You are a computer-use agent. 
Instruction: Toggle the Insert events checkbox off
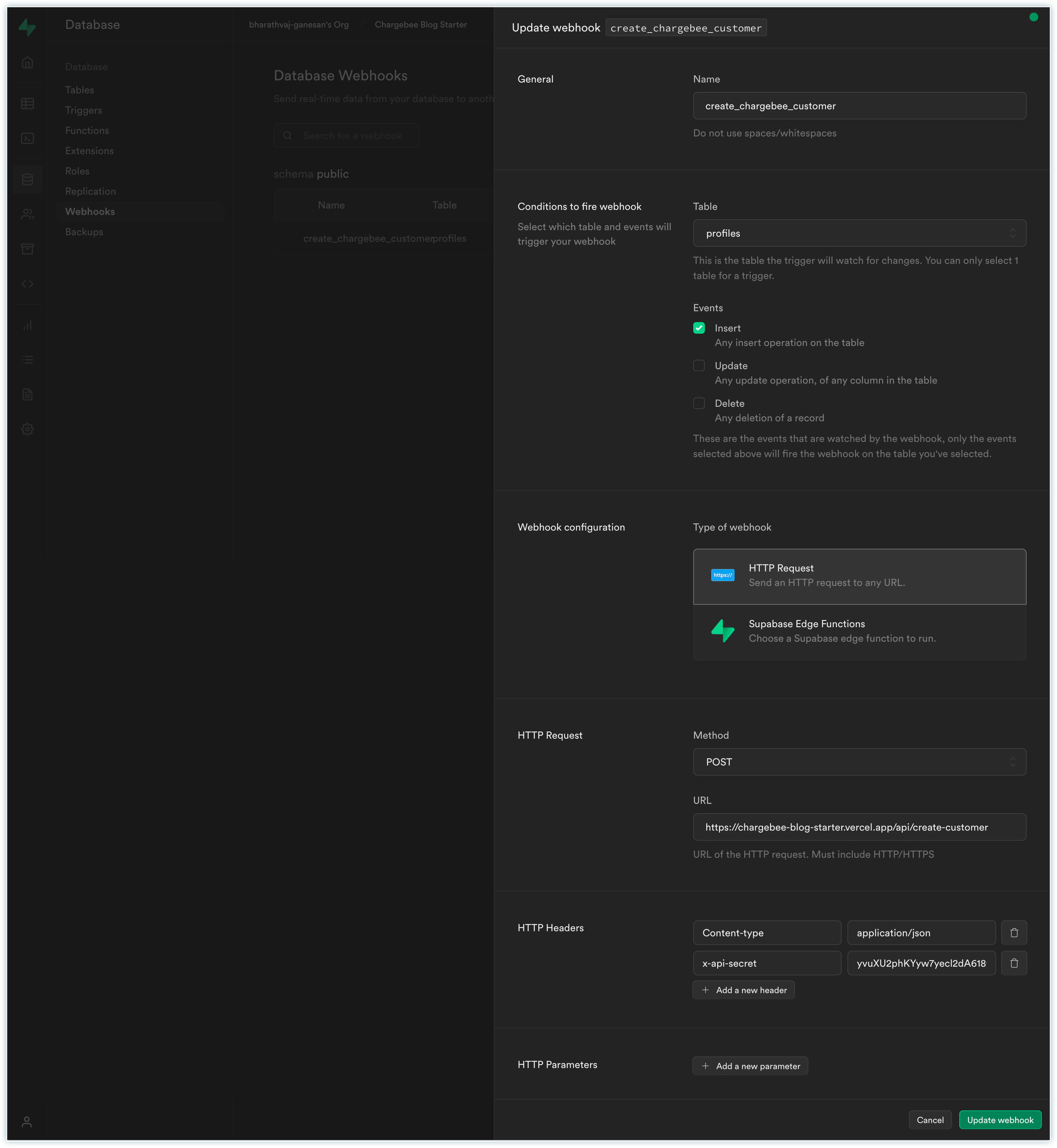700,328
